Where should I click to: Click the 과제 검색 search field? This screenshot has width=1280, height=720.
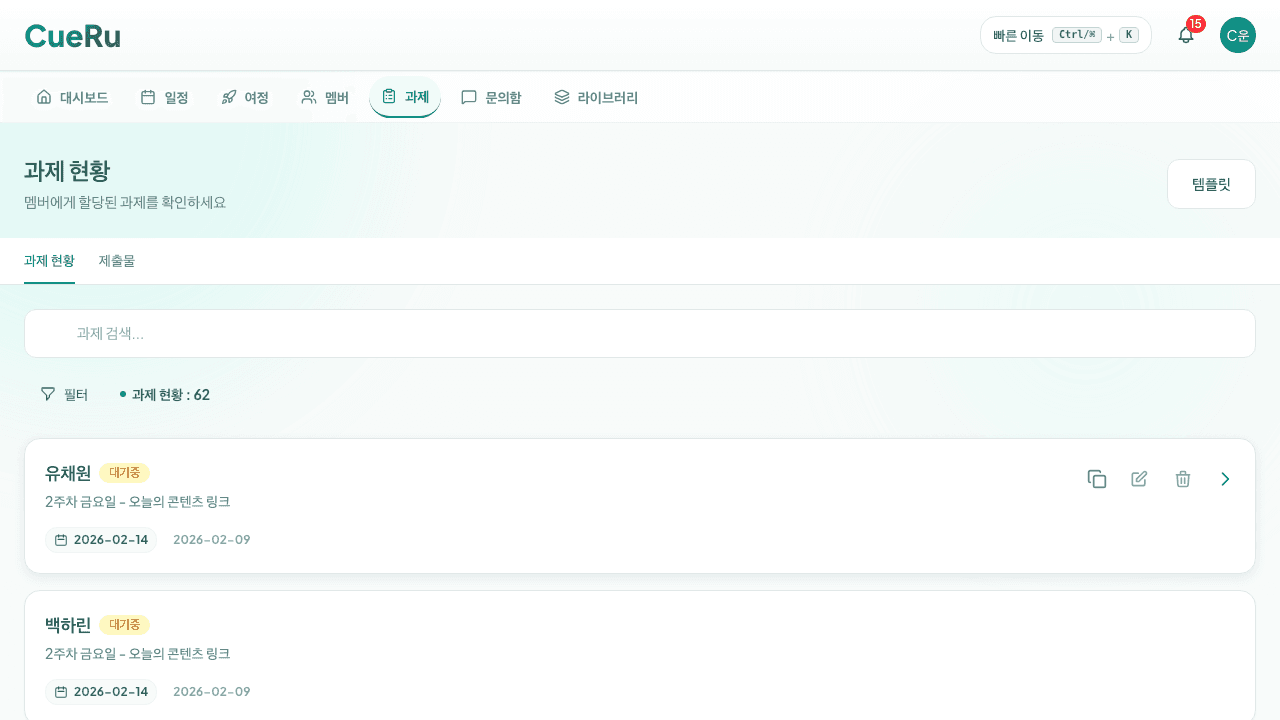640,333
